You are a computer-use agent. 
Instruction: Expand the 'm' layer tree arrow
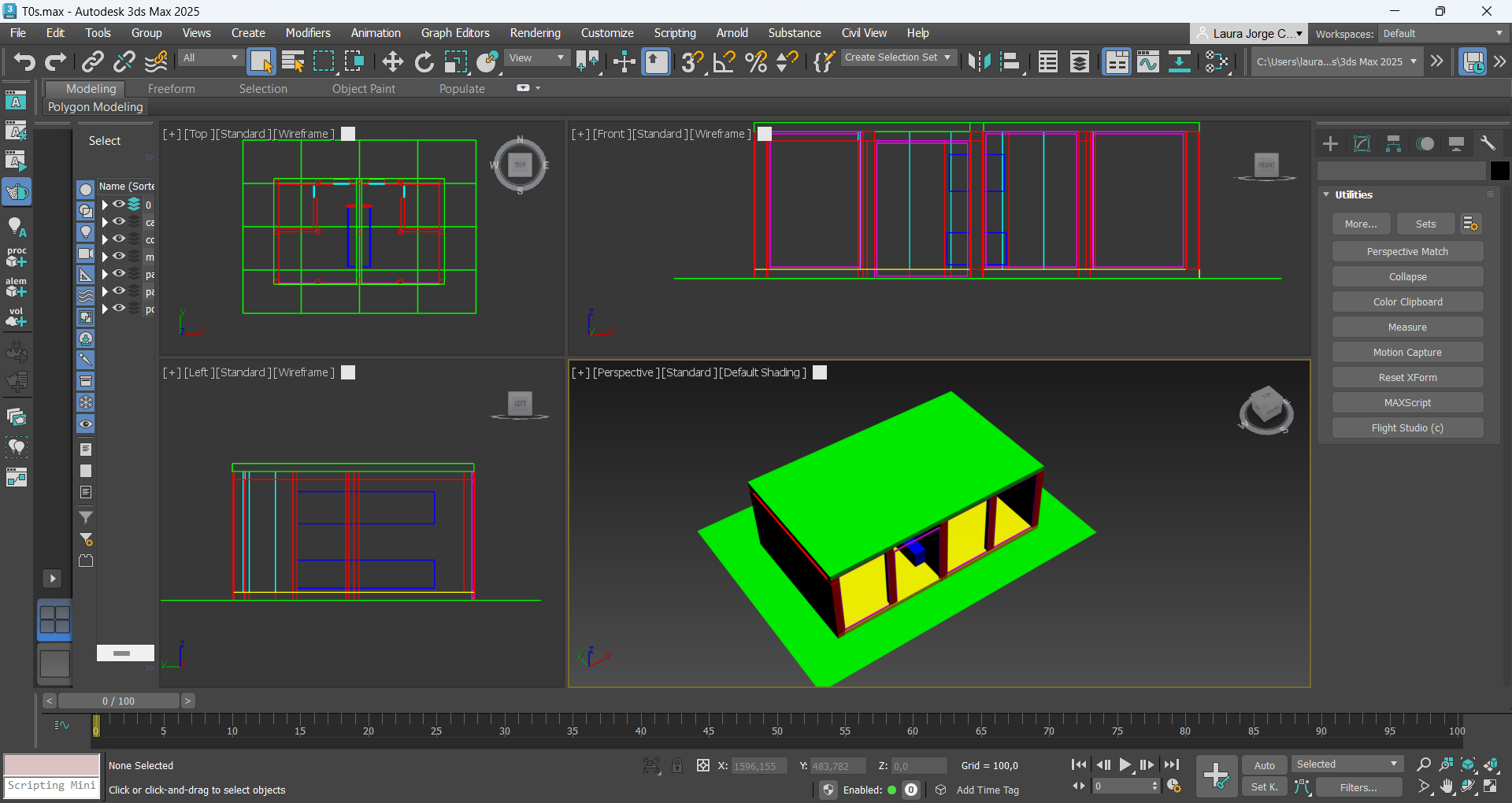click(x=104, y=257)
